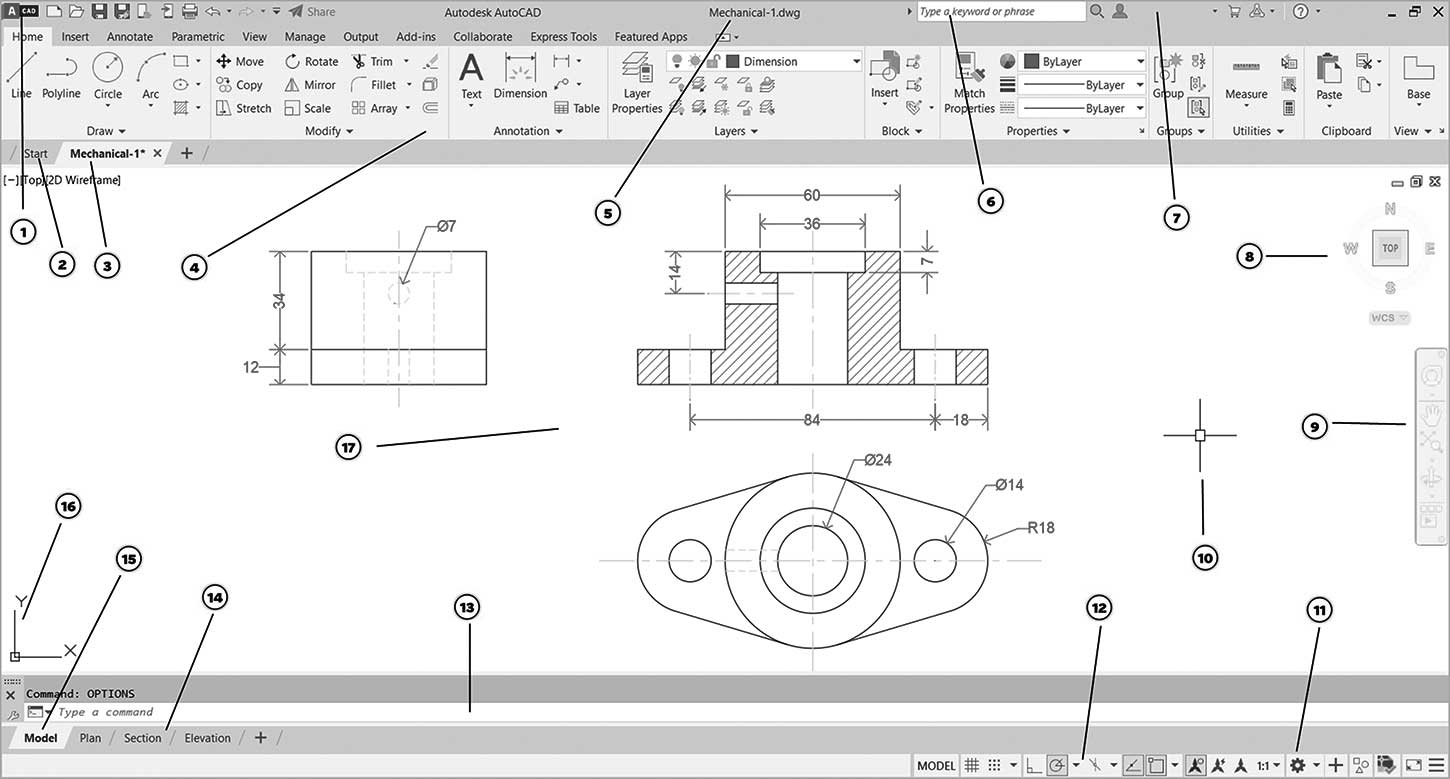Activate the Array command
This screenshot has width=1450, height=779.
tap(375, 108)
